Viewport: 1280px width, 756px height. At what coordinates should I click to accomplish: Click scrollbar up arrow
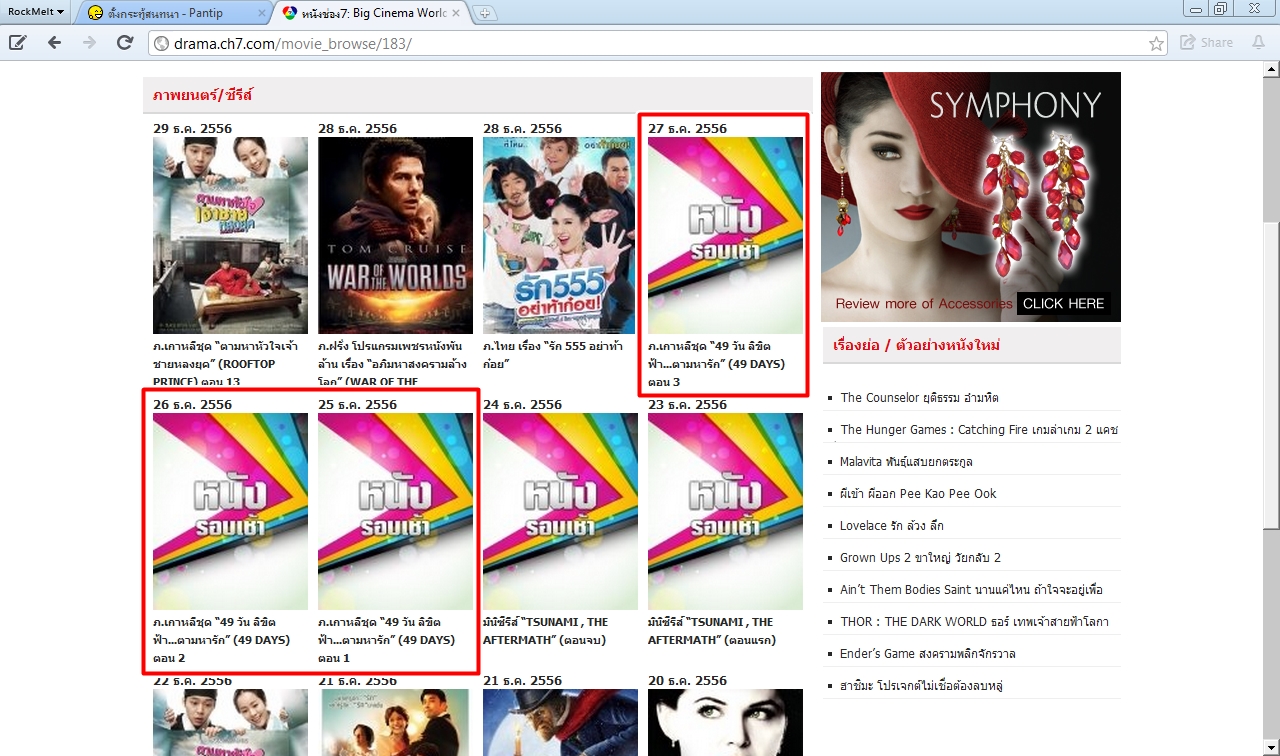coord(1270,70)
